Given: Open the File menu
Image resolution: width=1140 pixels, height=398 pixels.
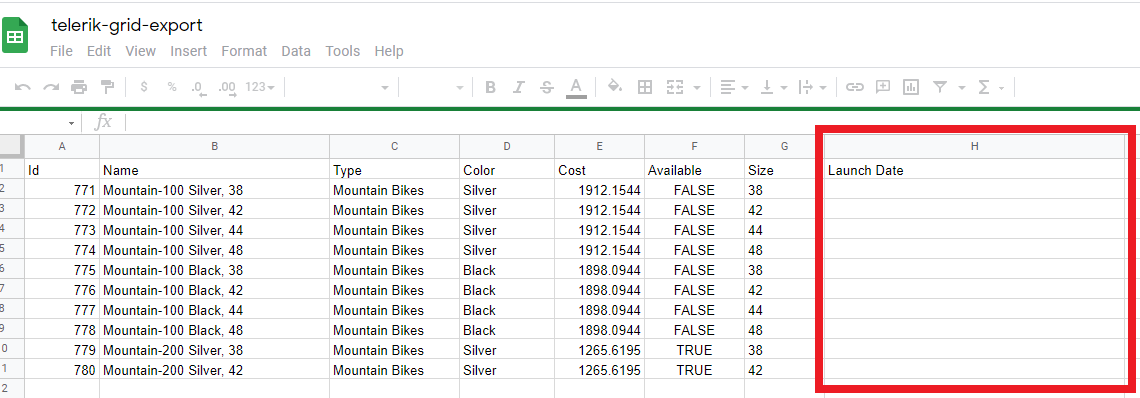Looking at the screenshot, I should point(61,51).
